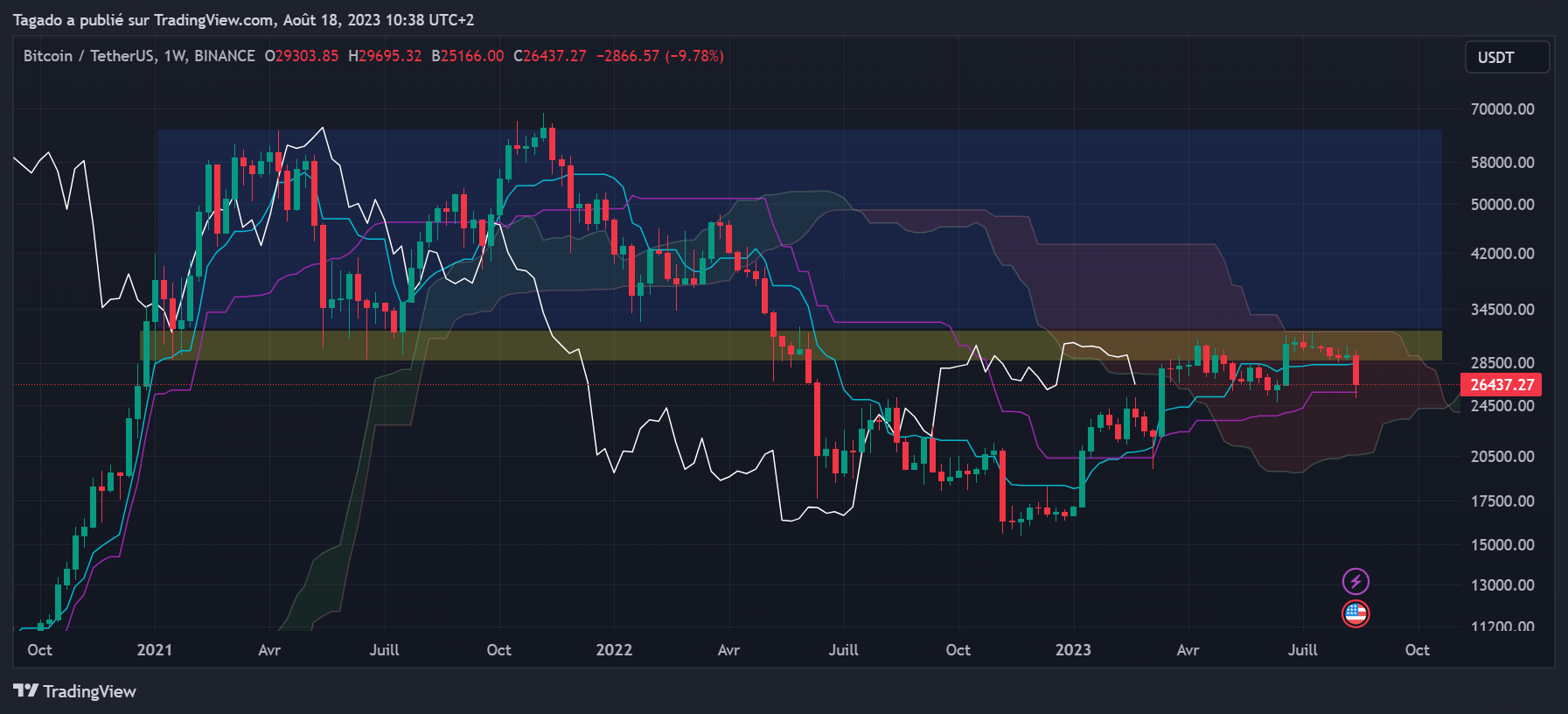
Task: Click the close price value C26437.27
Action: click(x=550, y=56)
